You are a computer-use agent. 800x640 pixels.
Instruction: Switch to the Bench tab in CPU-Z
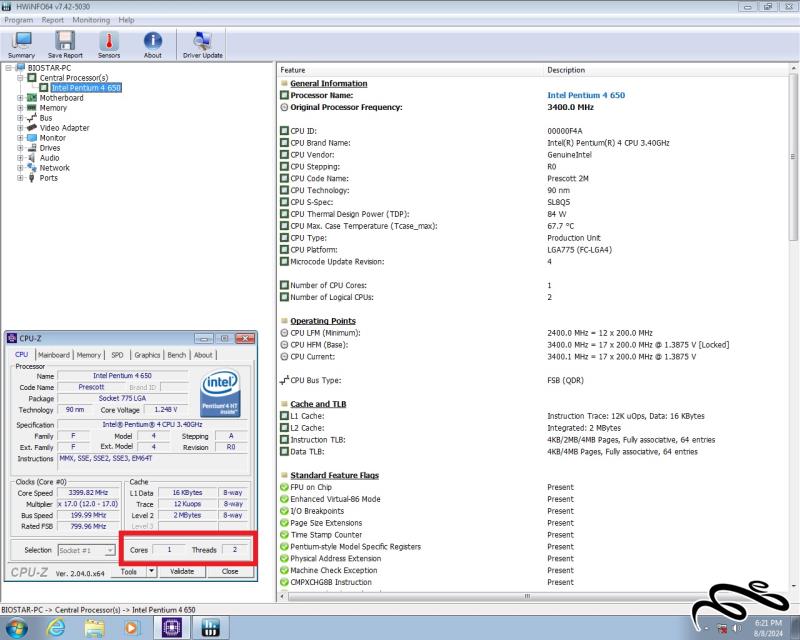[x=177, y=355]
